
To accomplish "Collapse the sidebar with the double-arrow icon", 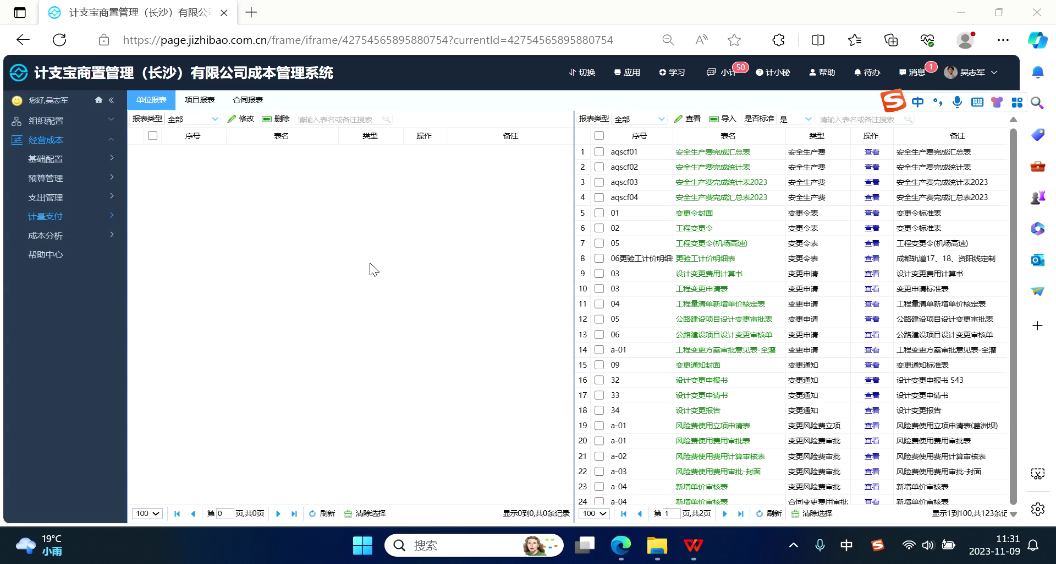I will pos(111,100).
